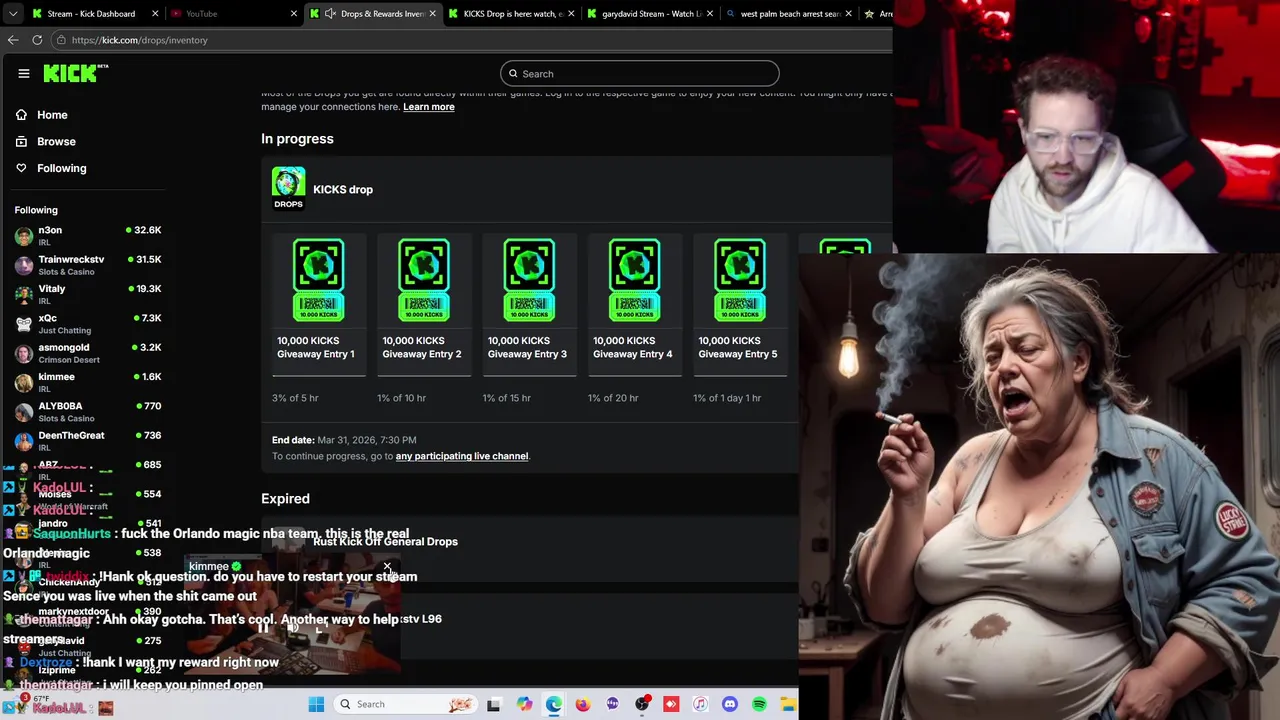Switch to the Stream - Kick Dashboard tab
This screenshot has height=720, width=1280.
pyautogui.click(x=90, y=14)
